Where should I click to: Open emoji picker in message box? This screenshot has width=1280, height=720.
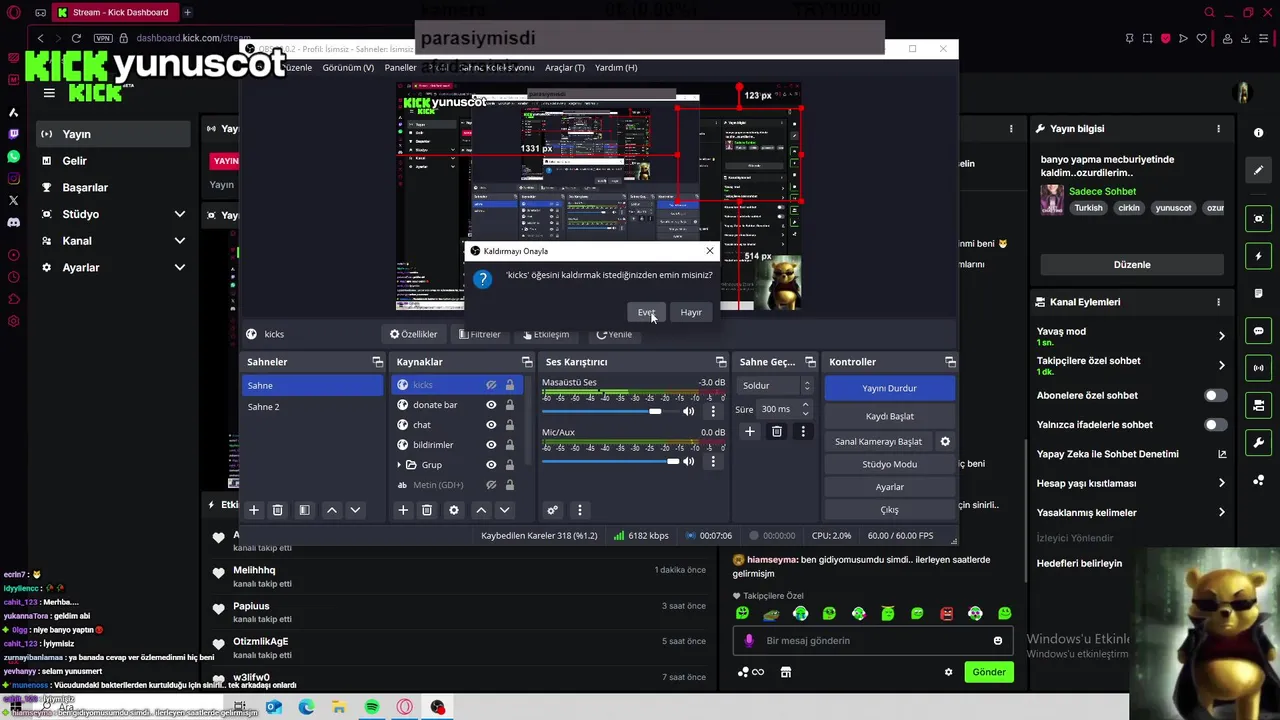(998, 641)
